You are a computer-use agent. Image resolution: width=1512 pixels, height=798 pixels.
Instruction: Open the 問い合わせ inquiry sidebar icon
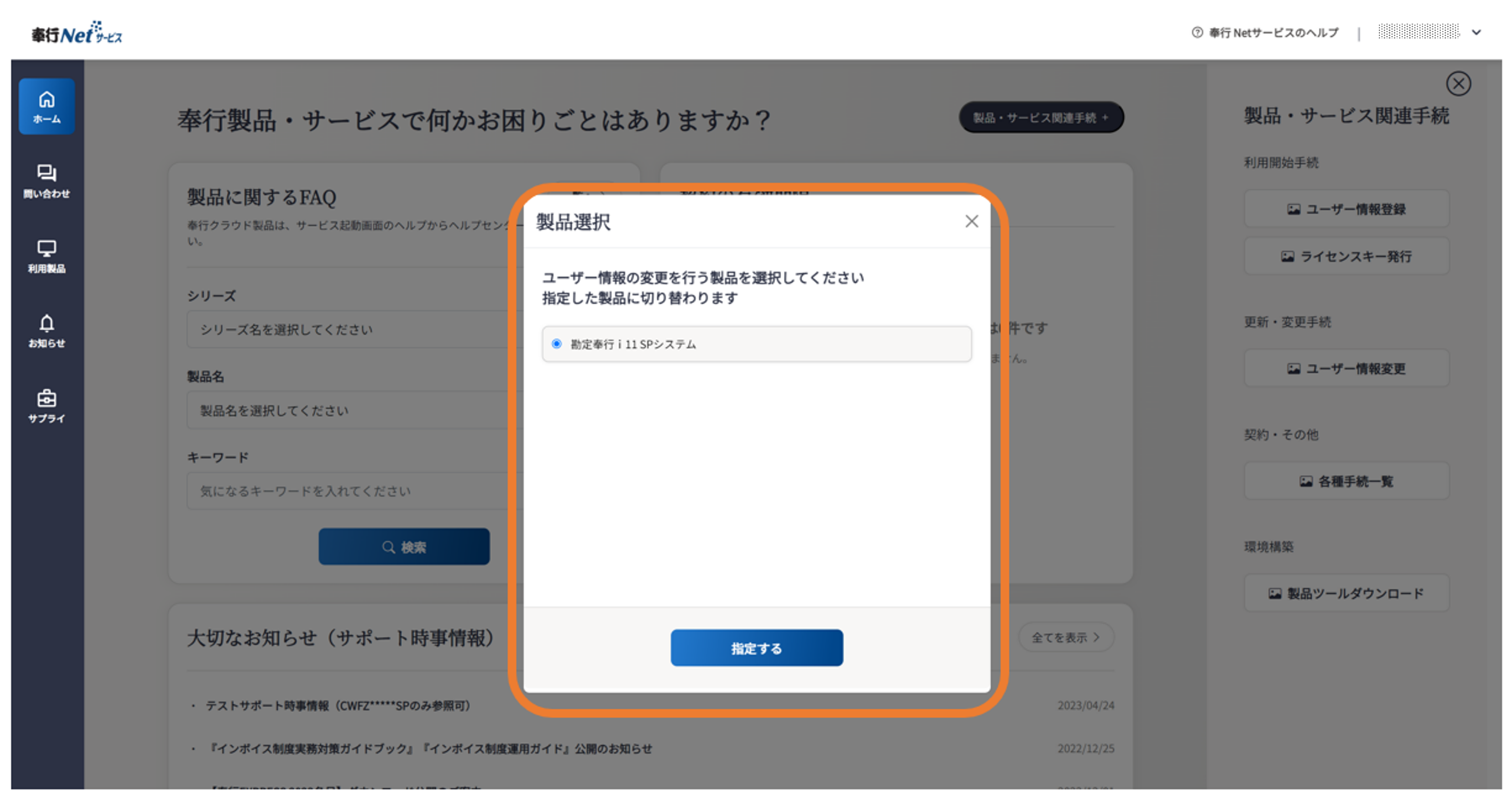click(46, 181)
